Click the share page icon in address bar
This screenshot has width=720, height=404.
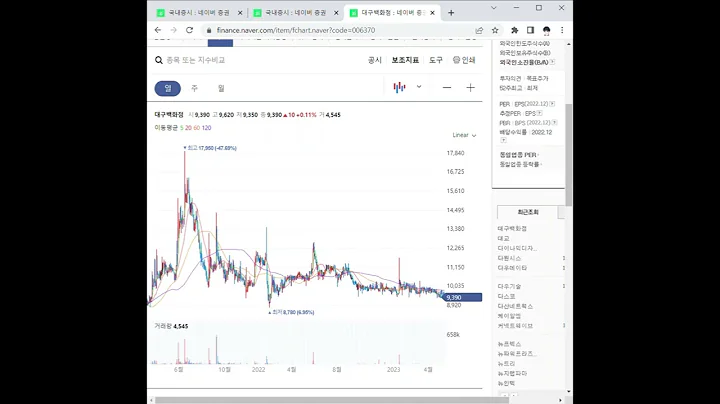pyautogui.click(x=479, y=30)
